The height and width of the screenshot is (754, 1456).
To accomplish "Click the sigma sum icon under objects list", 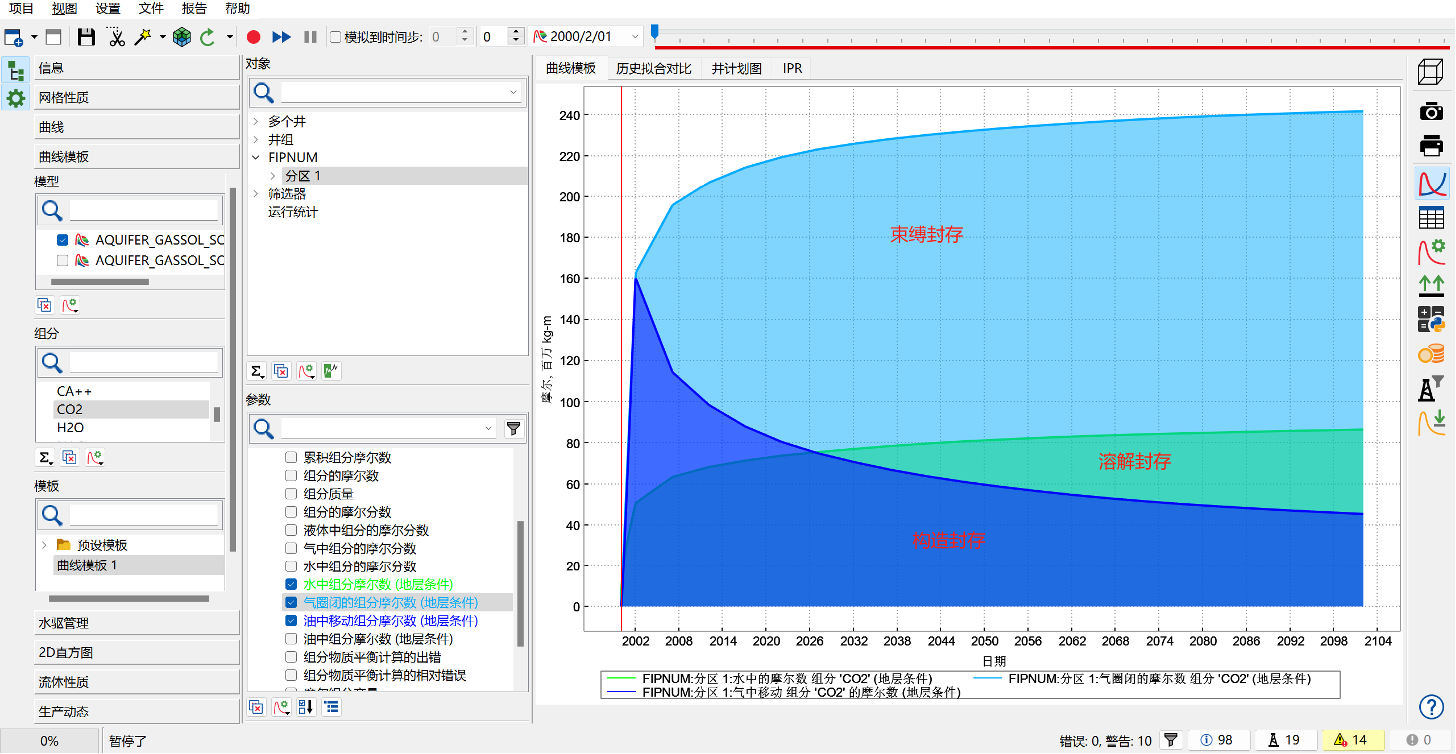I will click(257, 371).
